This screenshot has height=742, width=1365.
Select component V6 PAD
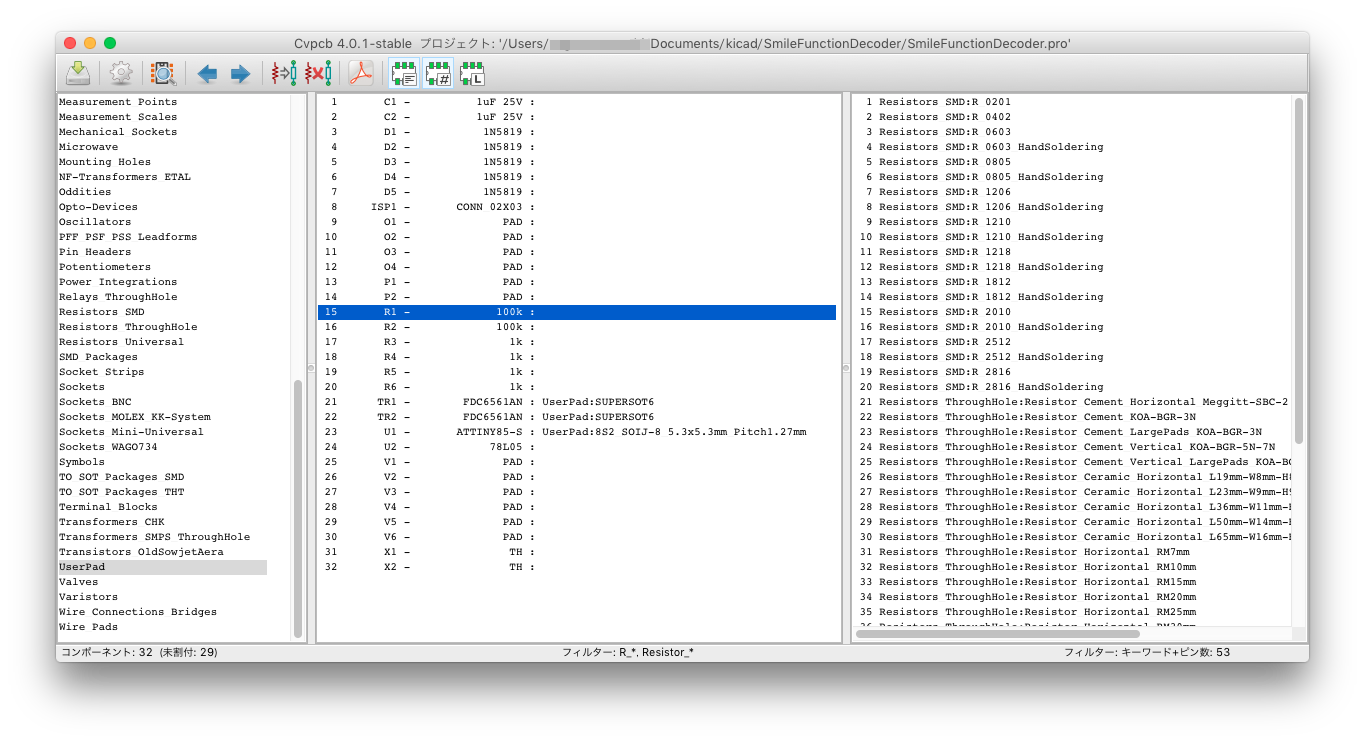(577, 537)
